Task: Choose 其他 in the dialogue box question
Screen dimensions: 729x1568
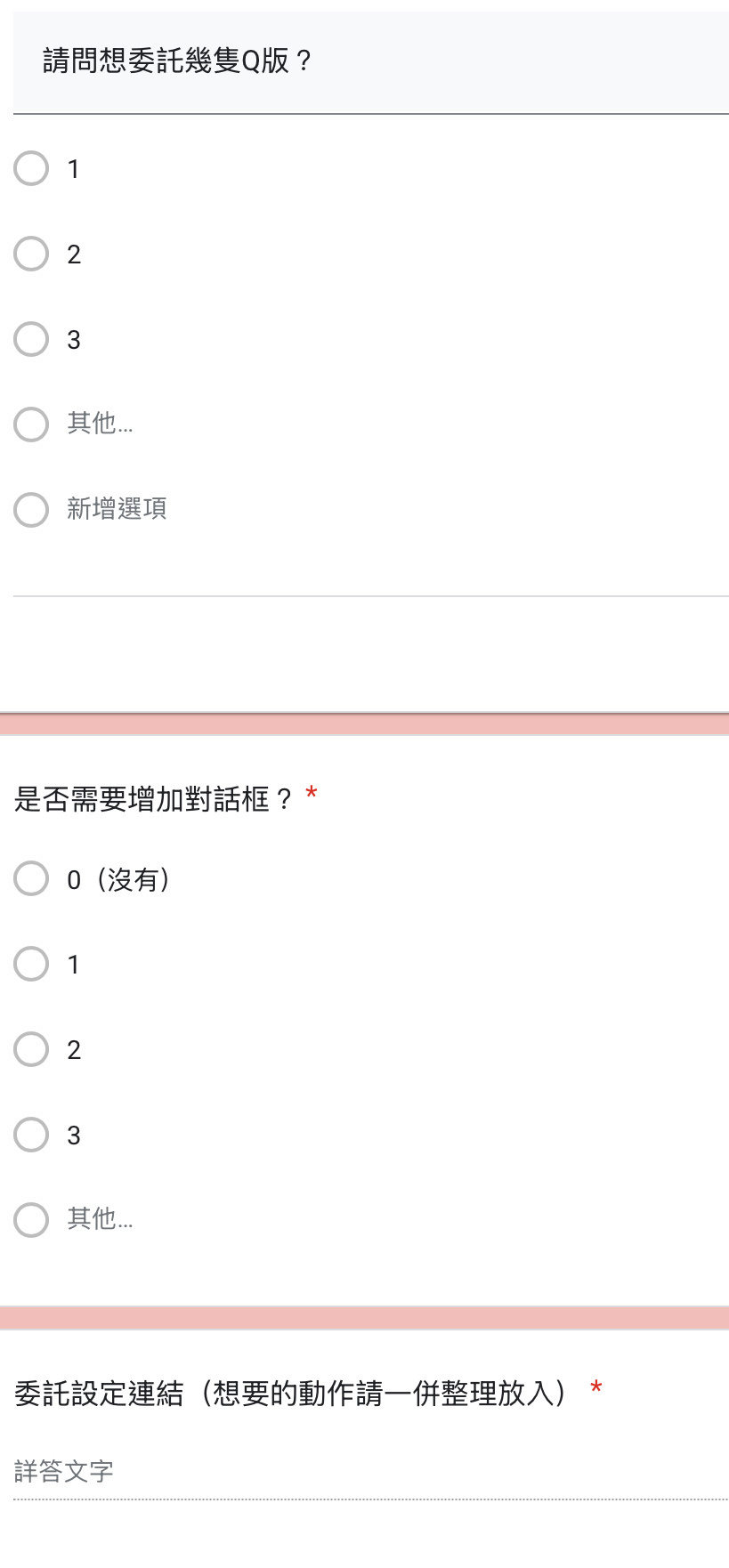Action: click(31, 1220)
